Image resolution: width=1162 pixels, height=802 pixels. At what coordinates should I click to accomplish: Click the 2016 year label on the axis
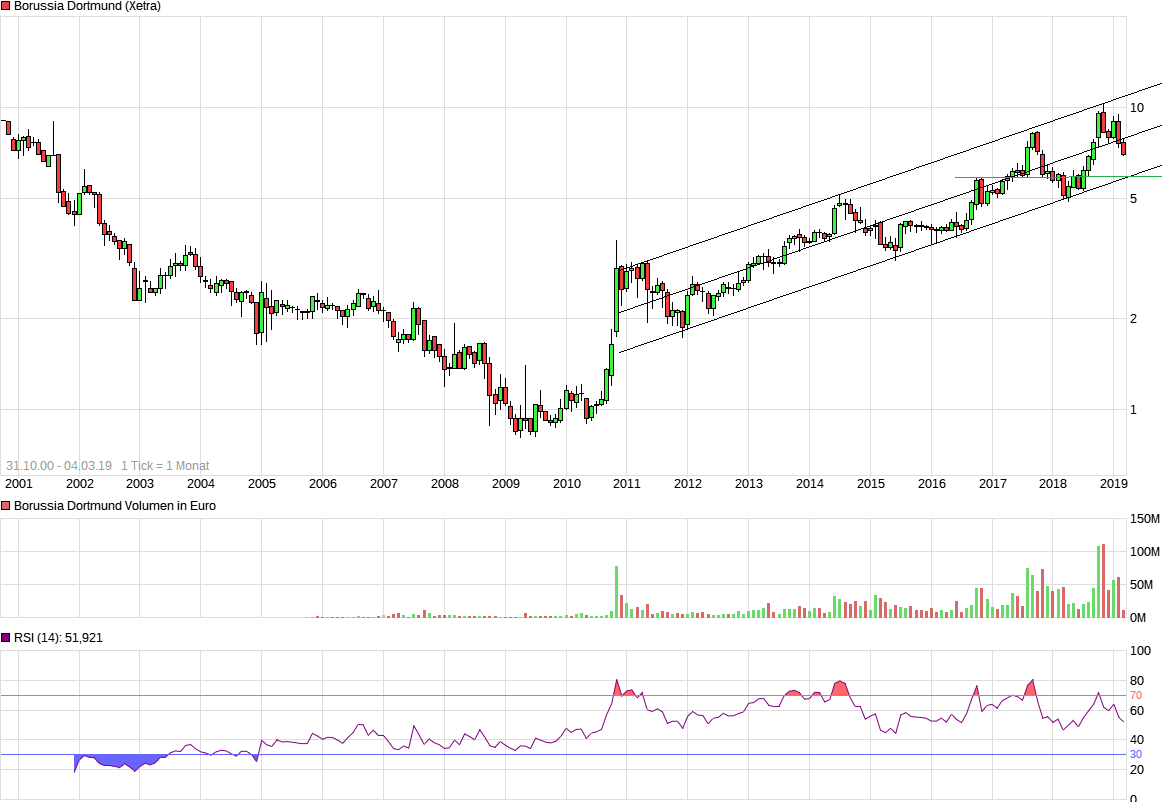tap(932, 484)
